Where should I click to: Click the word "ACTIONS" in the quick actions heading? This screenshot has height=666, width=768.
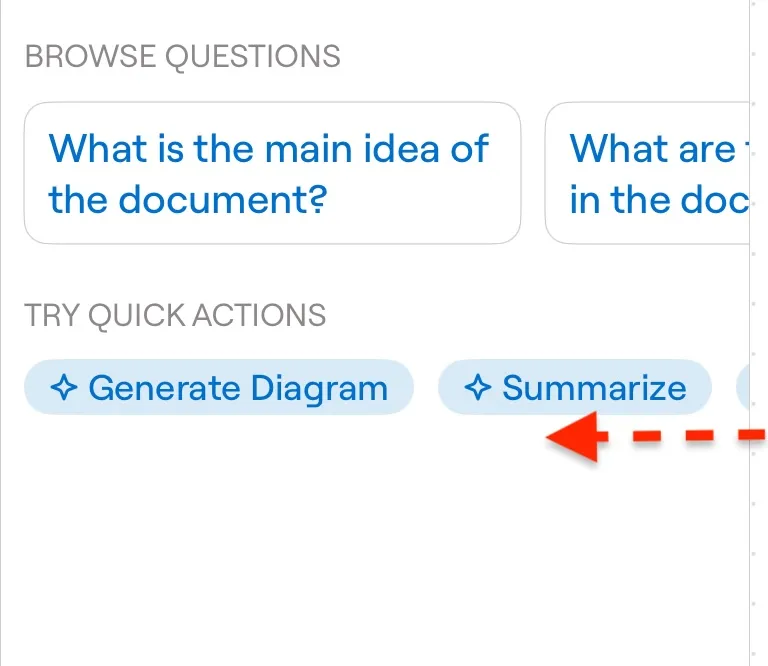pos(259,315)
